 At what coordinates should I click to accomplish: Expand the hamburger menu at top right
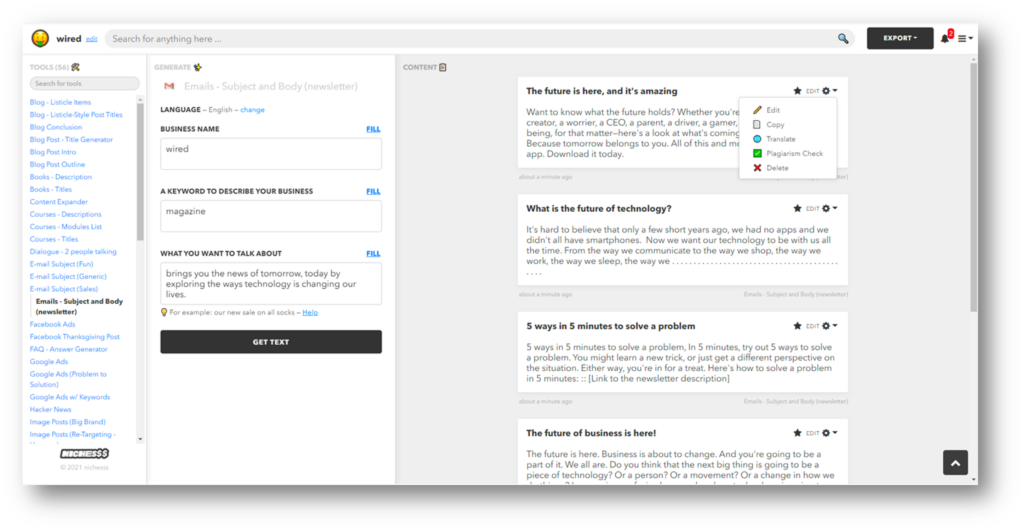[965, 39]
